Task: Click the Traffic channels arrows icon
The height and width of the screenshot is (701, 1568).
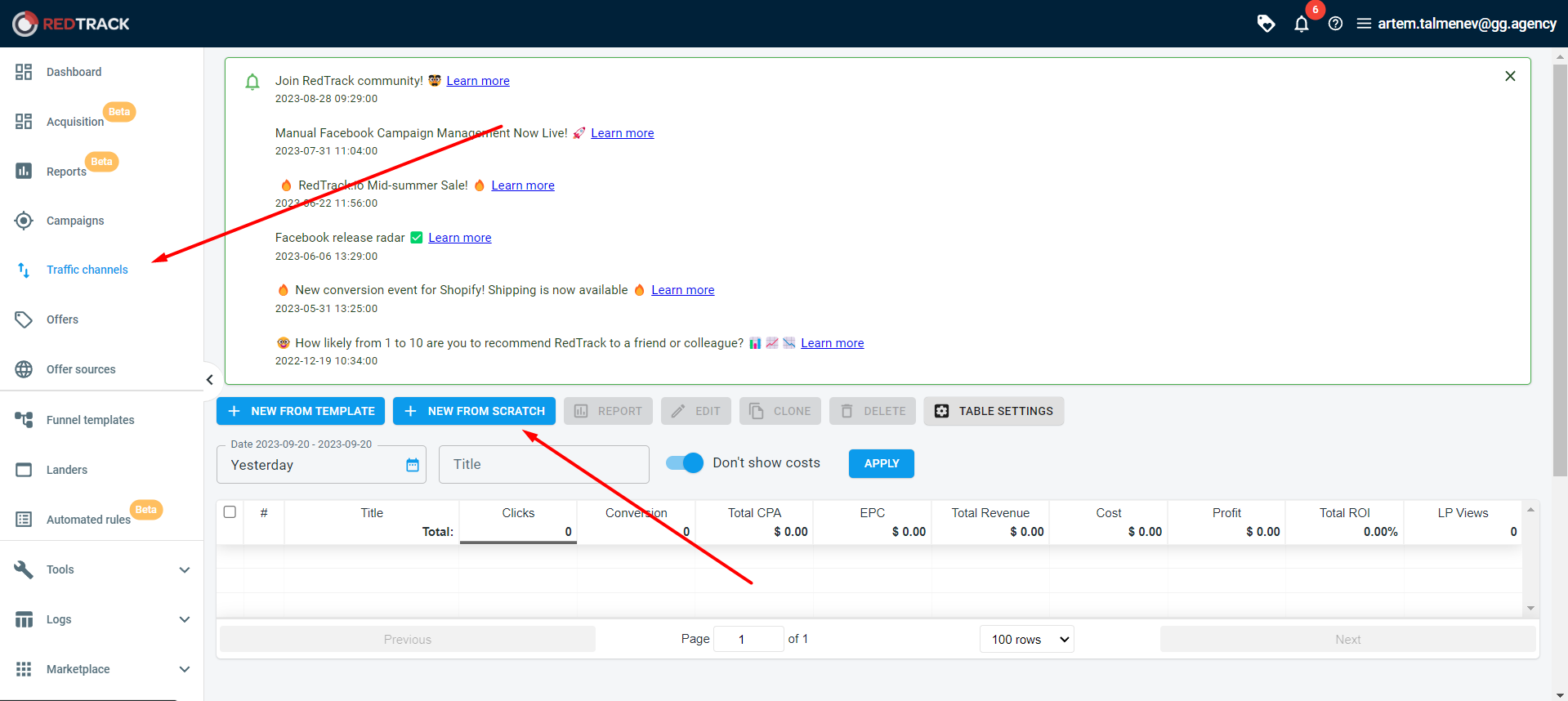Action: tap(24, 270)
